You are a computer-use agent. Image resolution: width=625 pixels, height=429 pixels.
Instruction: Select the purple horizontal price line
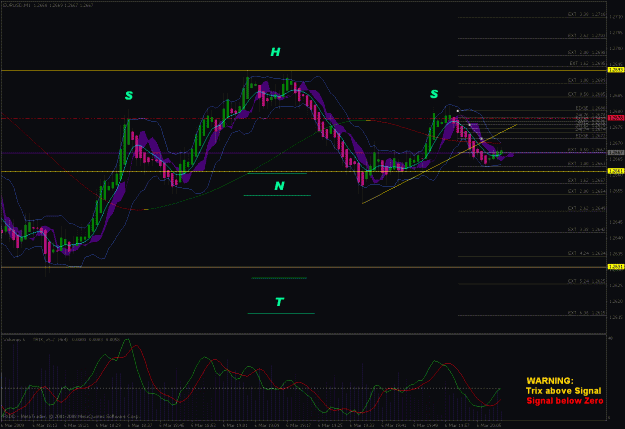[x=304, y=153]
